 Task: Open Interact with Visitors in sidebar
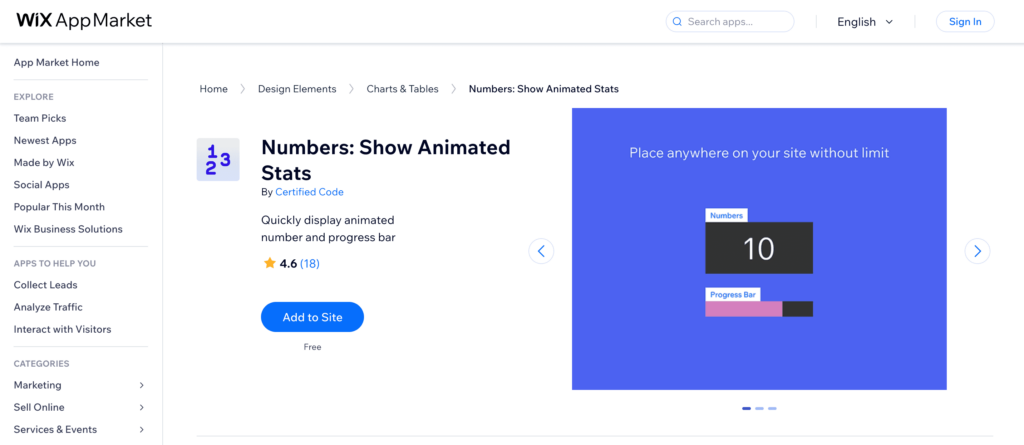click(x=62, y=329)
